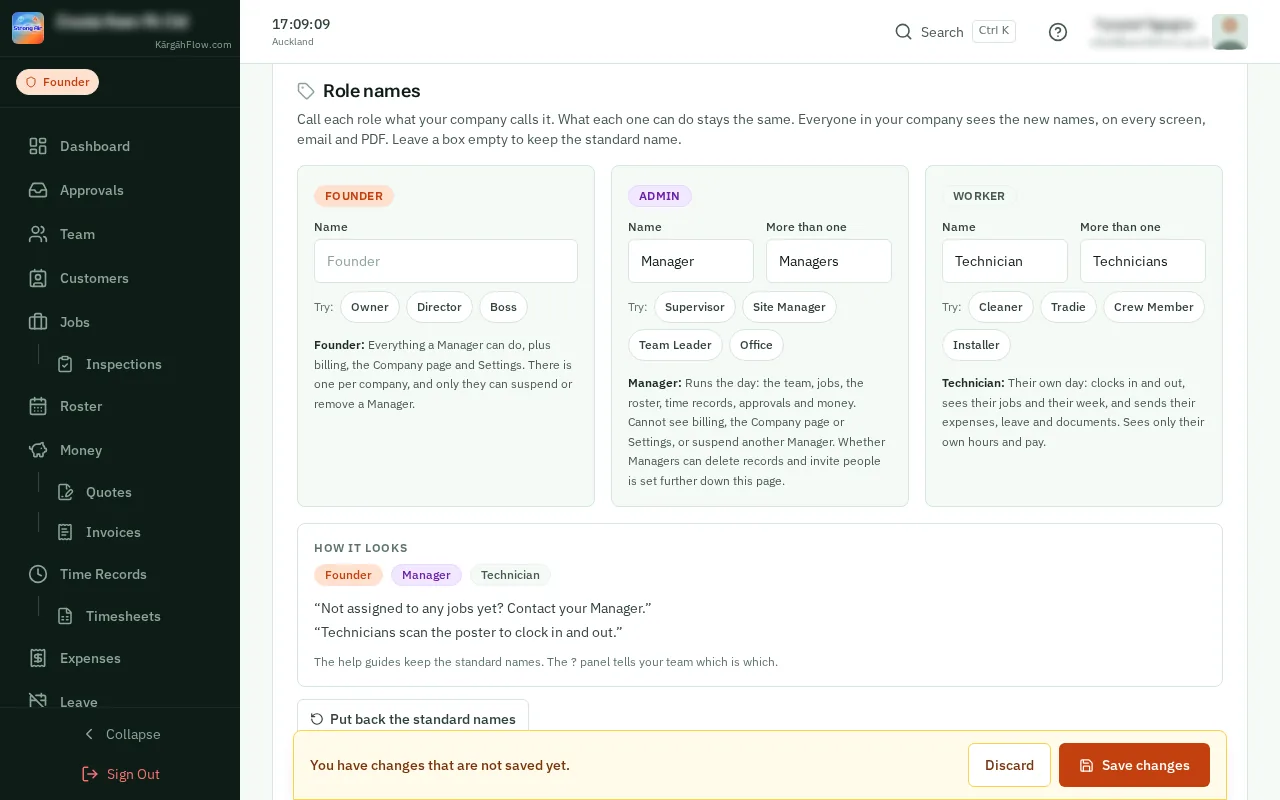Image resolution: width=1280 pixels, height=800 pixels.
Task: Select the Tradie suggestion chip
Action: point(1068,307)
